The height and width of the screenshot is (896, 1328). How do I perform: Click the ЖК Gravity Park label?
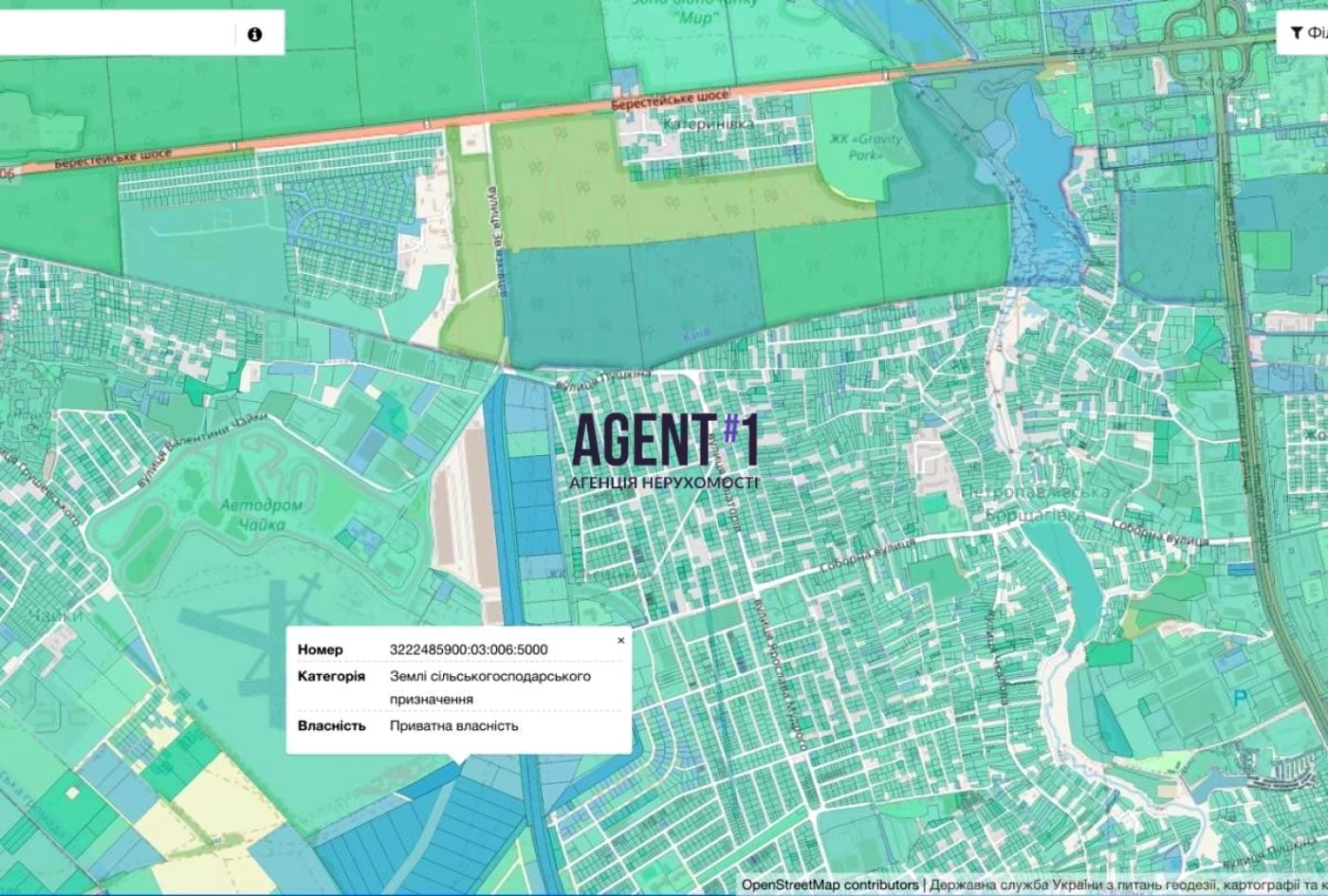click(x=866, y=146)
